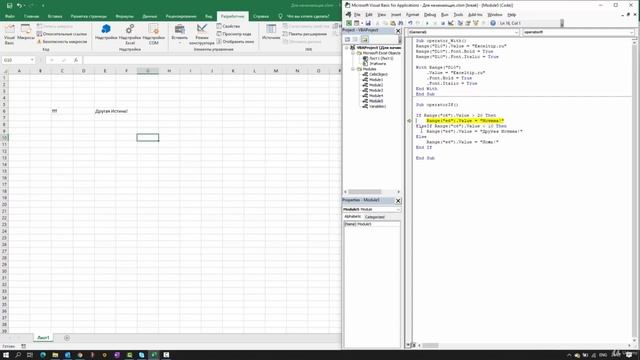
Task: Click Reset stop icon in VBA toolbar
Action: [x=443, y=23]
